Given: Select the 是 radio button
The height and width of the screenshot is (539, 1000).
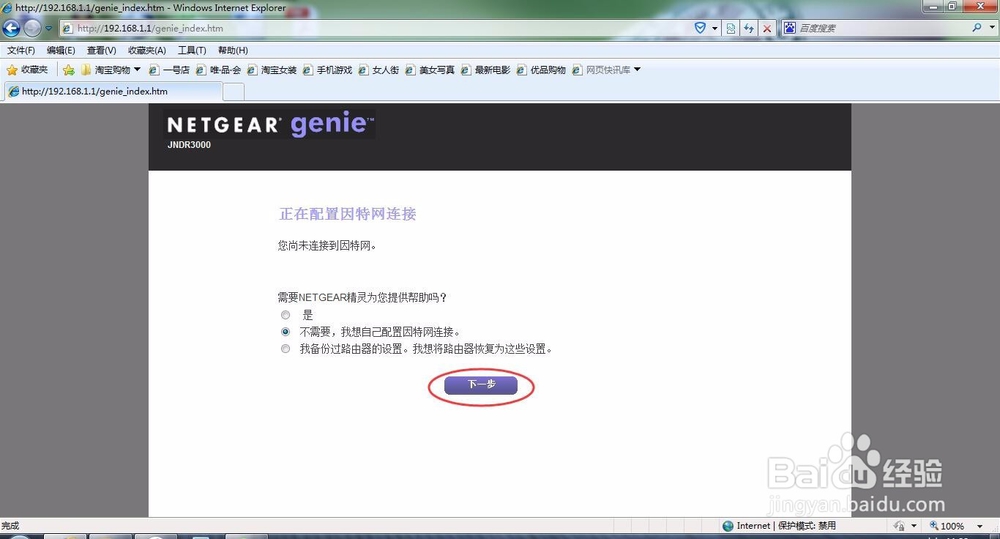Looking at the screenshot, I should click(x=285, y=314).
